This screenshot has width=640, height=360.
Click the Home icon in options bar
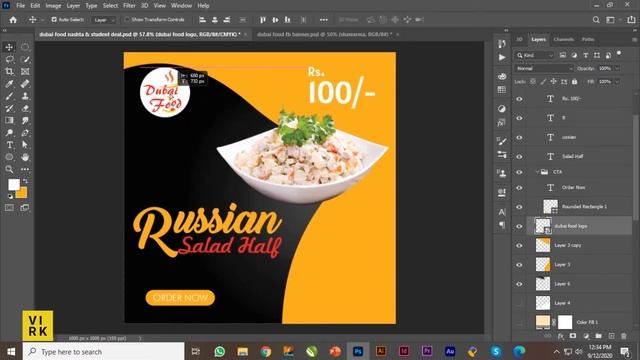point(13,20)
